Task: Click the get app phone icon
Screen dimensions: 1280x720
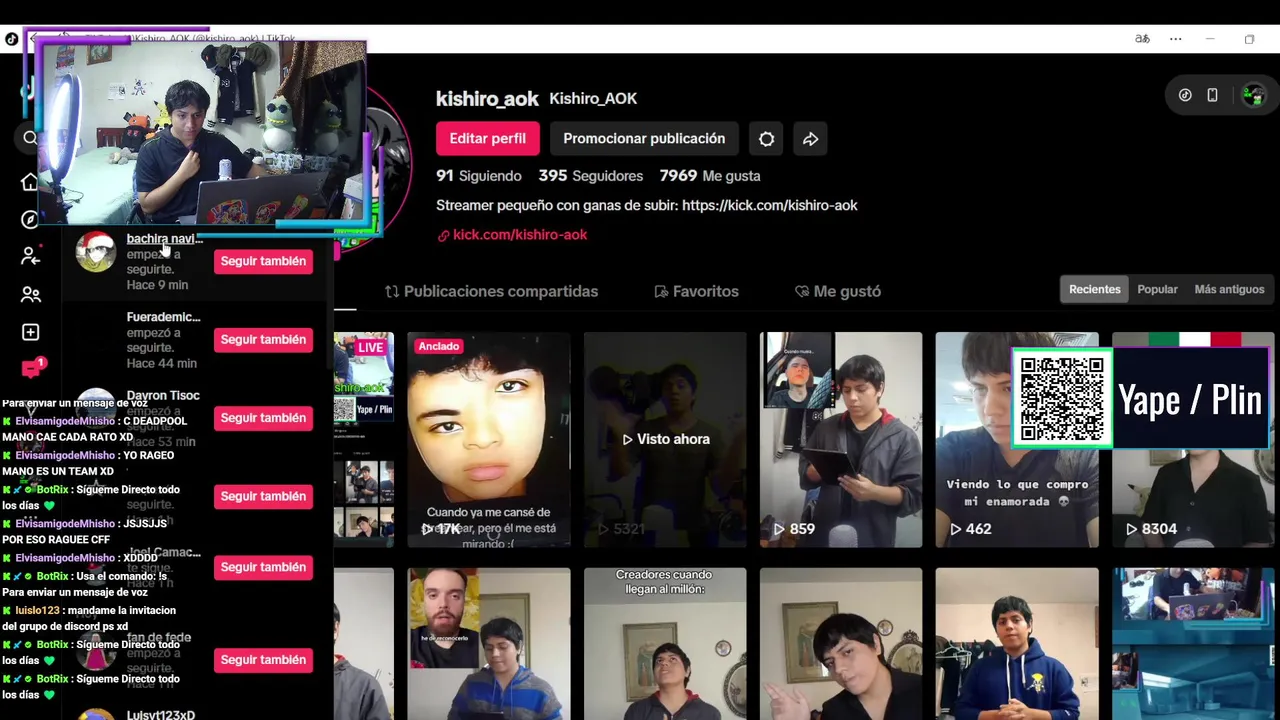Action: 1212,95
